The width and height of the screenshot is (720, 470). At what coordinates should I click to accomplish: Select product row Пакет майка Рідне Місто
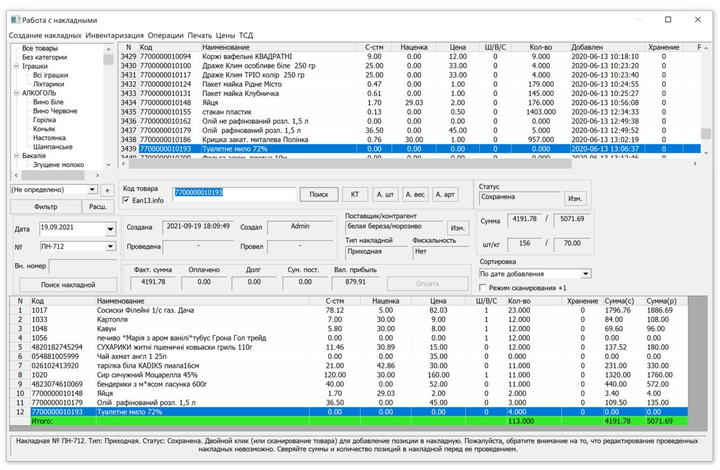click(409, 84)
